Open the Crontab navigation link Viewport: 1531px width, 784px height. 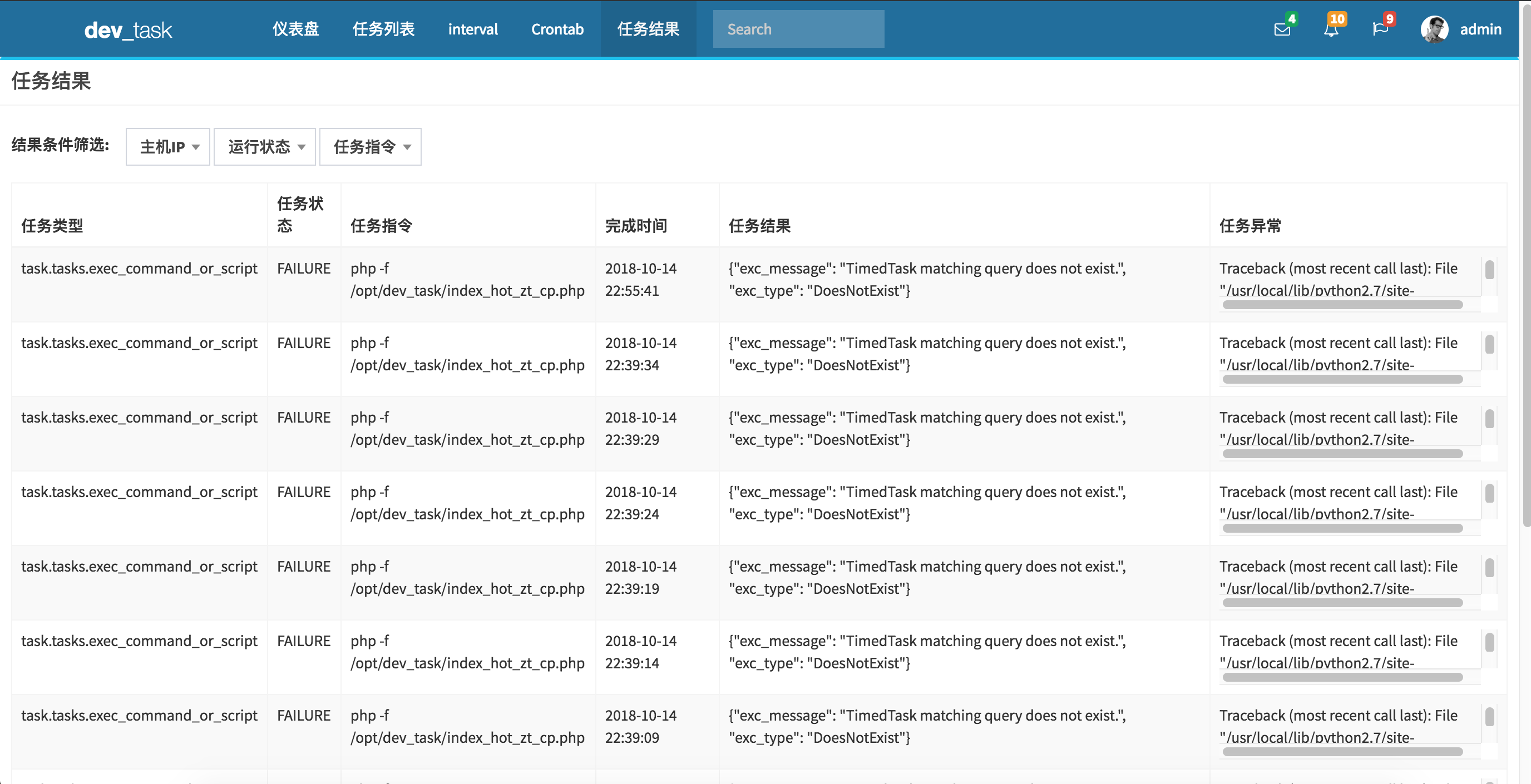[x=557, y=29]
